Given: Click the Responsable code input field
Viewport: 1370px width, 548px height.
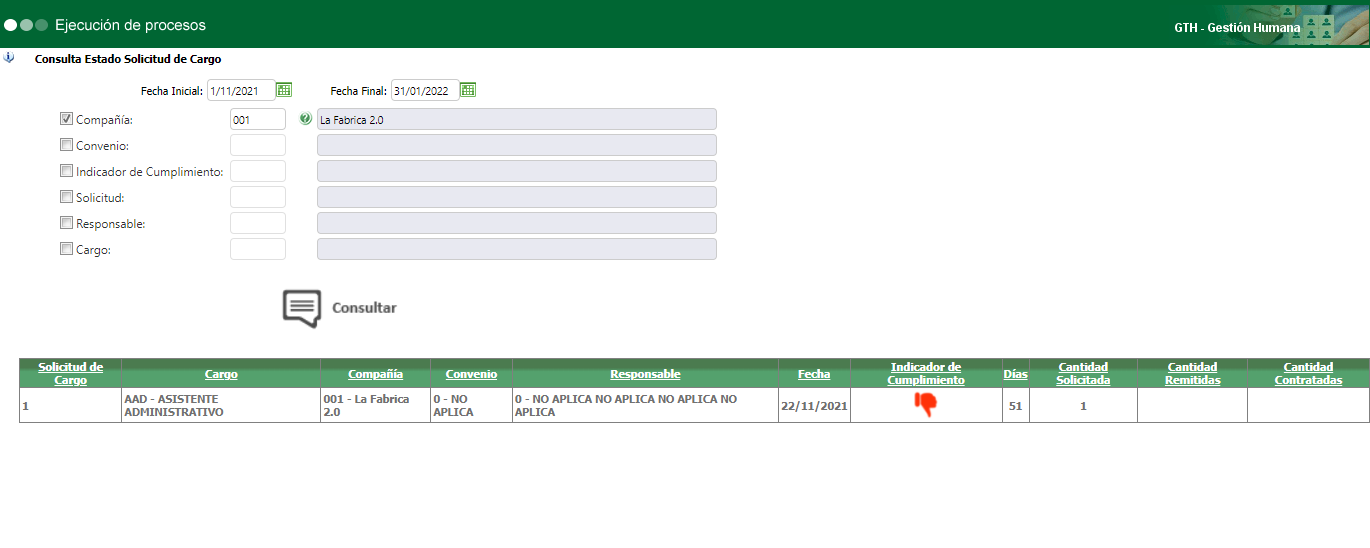Looking at the screenshot, I should [x=258, y=223].
